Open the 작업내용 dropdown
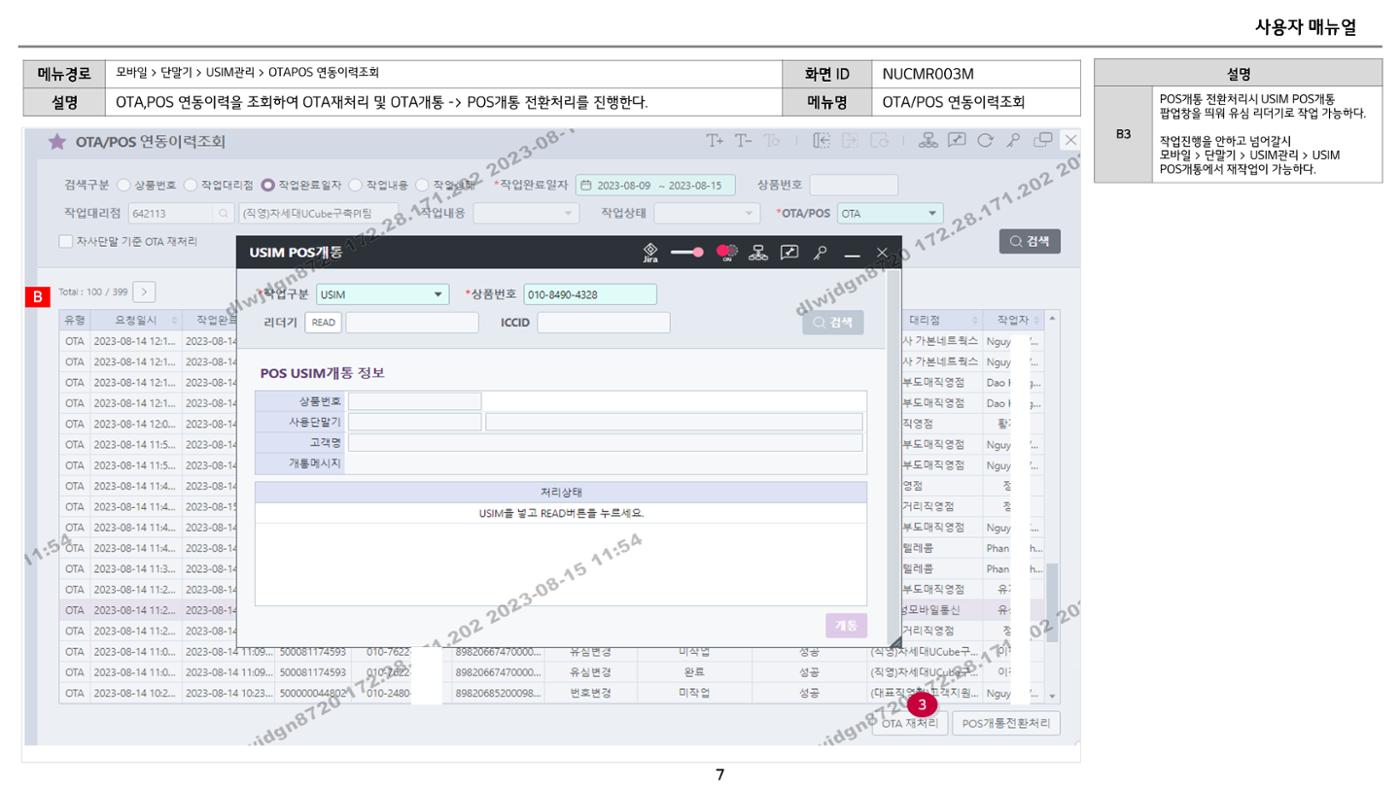1400x788 pixels. coord(526,213)
